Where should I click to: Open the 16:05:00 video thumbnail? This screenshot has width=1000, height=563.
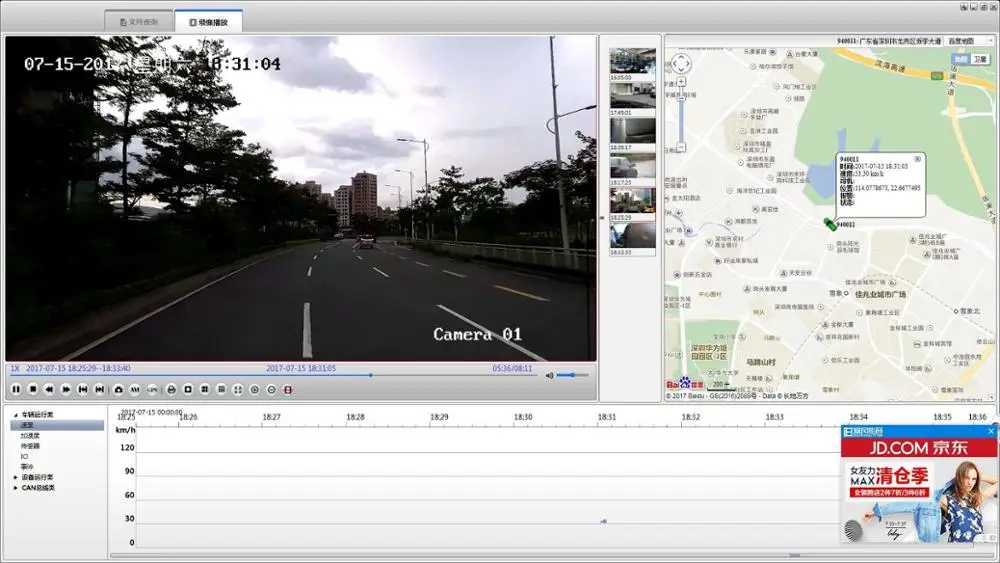point(633,64)
